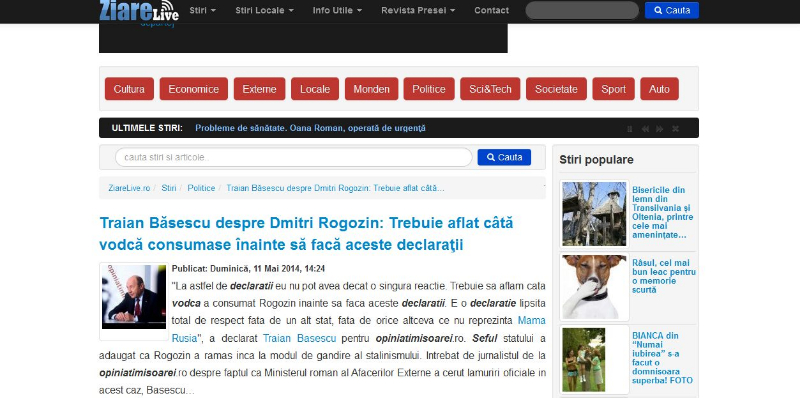Open the Stiri dropdown menu
This screenshot has height=398, width=800.
click(203, 10)
